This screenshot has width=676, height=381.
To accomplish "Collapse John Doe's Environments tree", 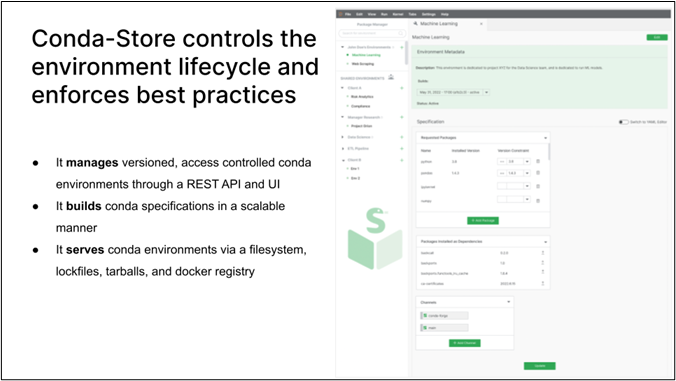I will coord(343,47).
